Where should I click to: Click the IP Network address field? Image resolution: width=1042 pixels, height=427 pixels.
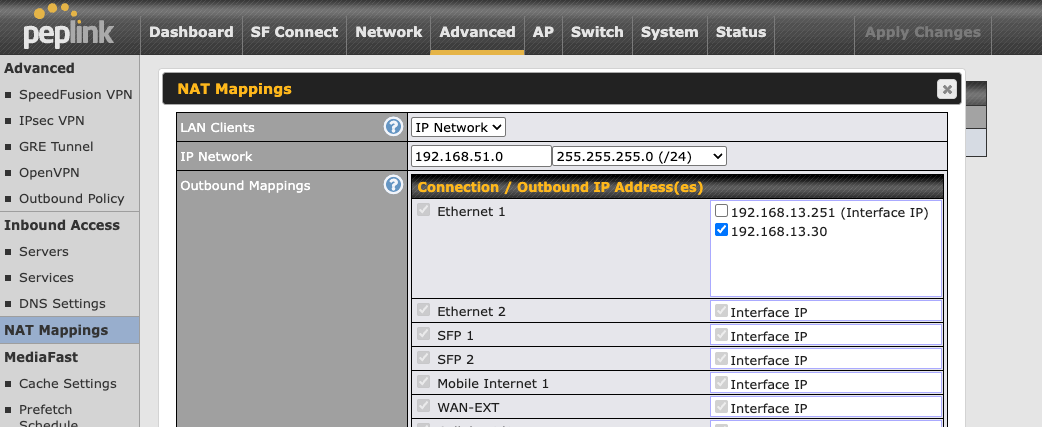481,156
